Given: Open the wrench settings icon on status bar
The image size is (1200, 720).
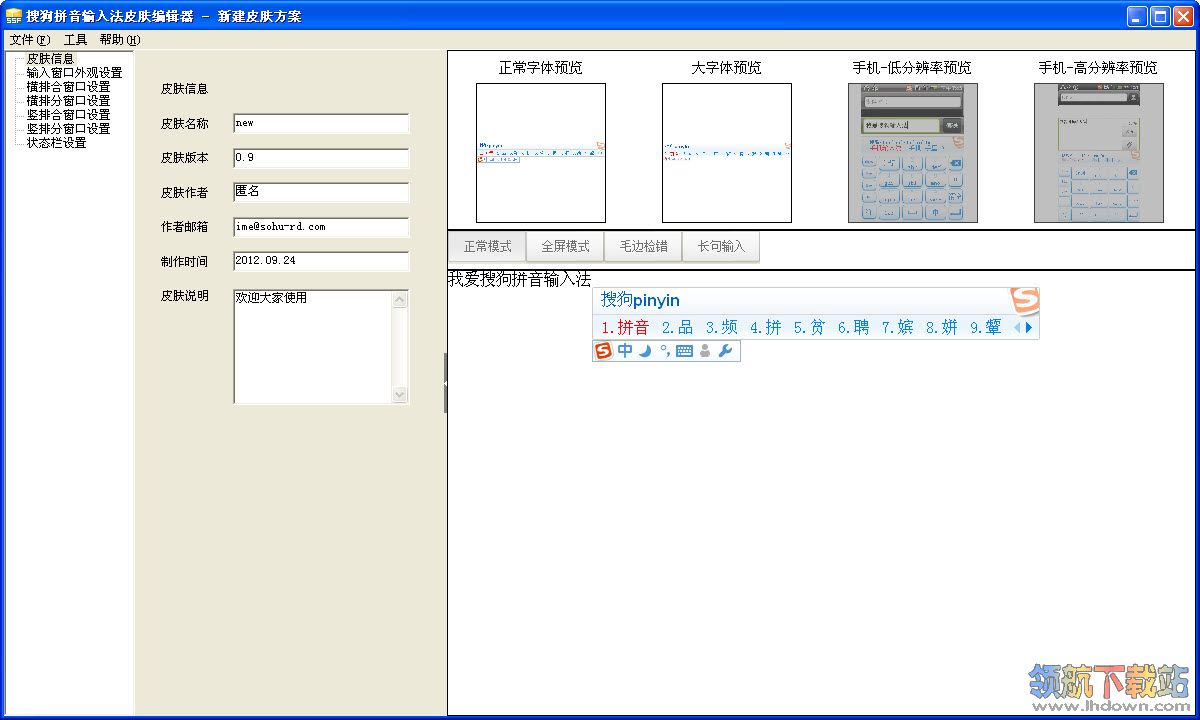Looking at the screenshot, I should pos(726,351).
